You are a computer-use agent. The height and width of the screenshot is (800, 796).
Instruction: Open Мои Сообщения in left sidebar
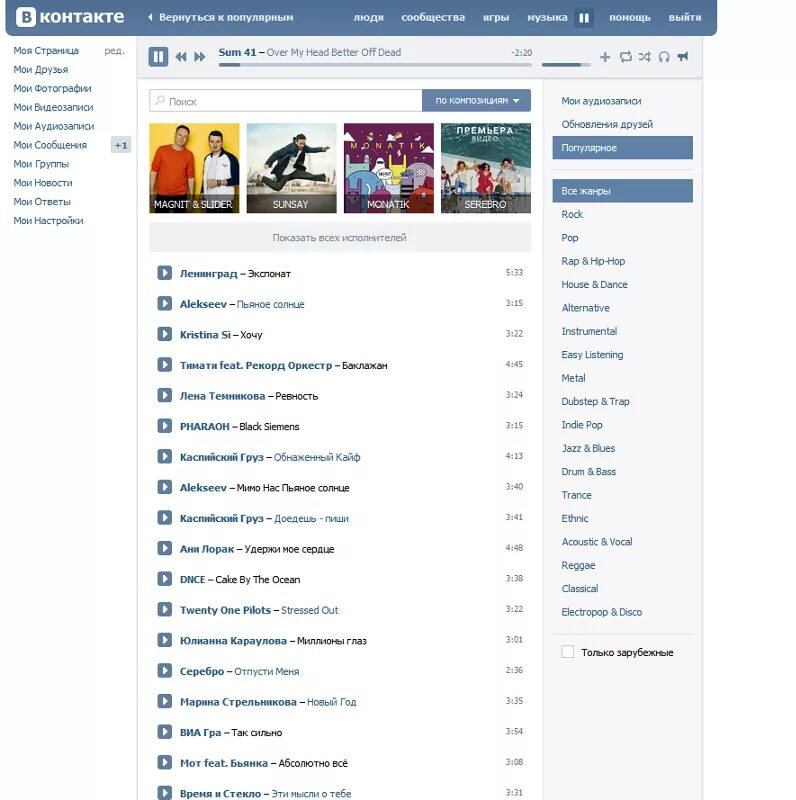(50, 145)
